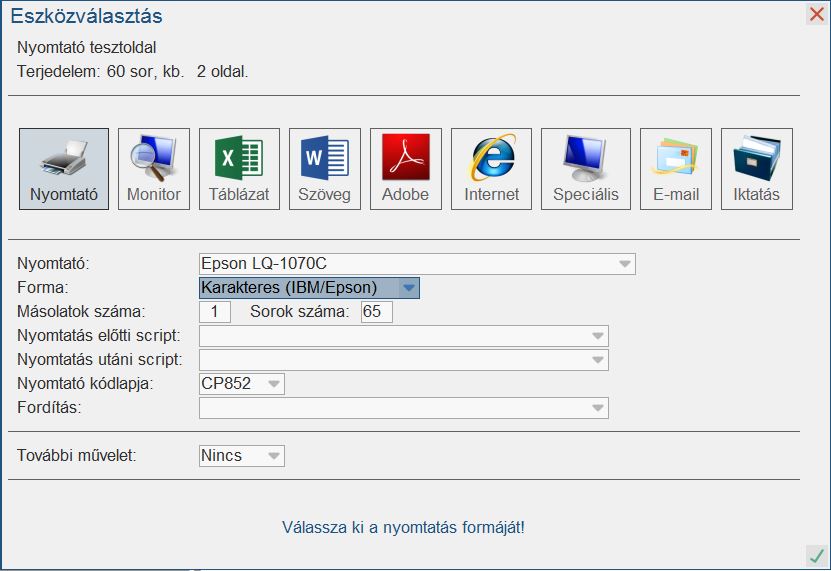Open the Forma dropdown showing Karakteres (IBM/Epson)
Image resolution: width=831 pixels, height=571 pixels.
pyautogui.click(x=310, y=288)
